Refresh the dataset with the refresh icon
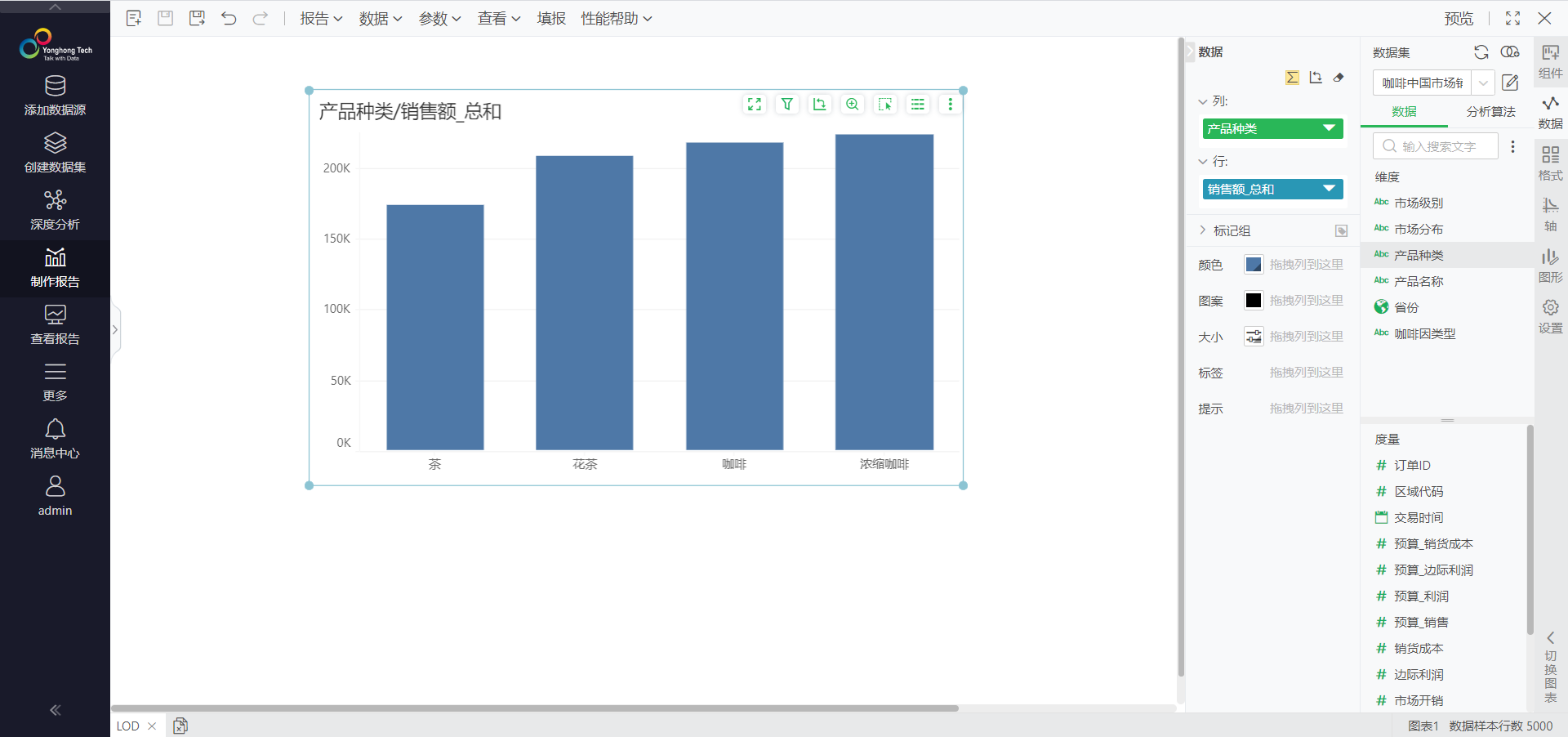The width and height of the screenshot is (1568, 737). pos(1481,52)
